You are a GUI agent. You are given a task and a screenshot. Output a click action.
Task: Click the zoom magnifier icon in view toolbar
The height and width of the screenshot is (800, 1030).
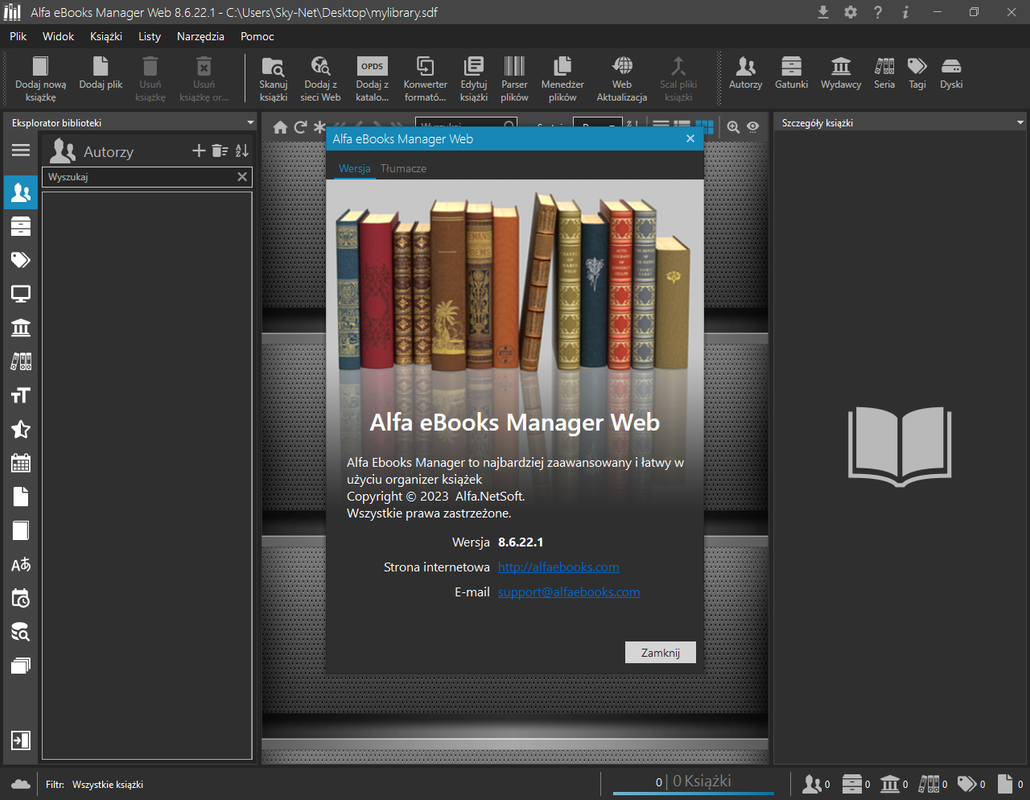(x=733, y=127)
